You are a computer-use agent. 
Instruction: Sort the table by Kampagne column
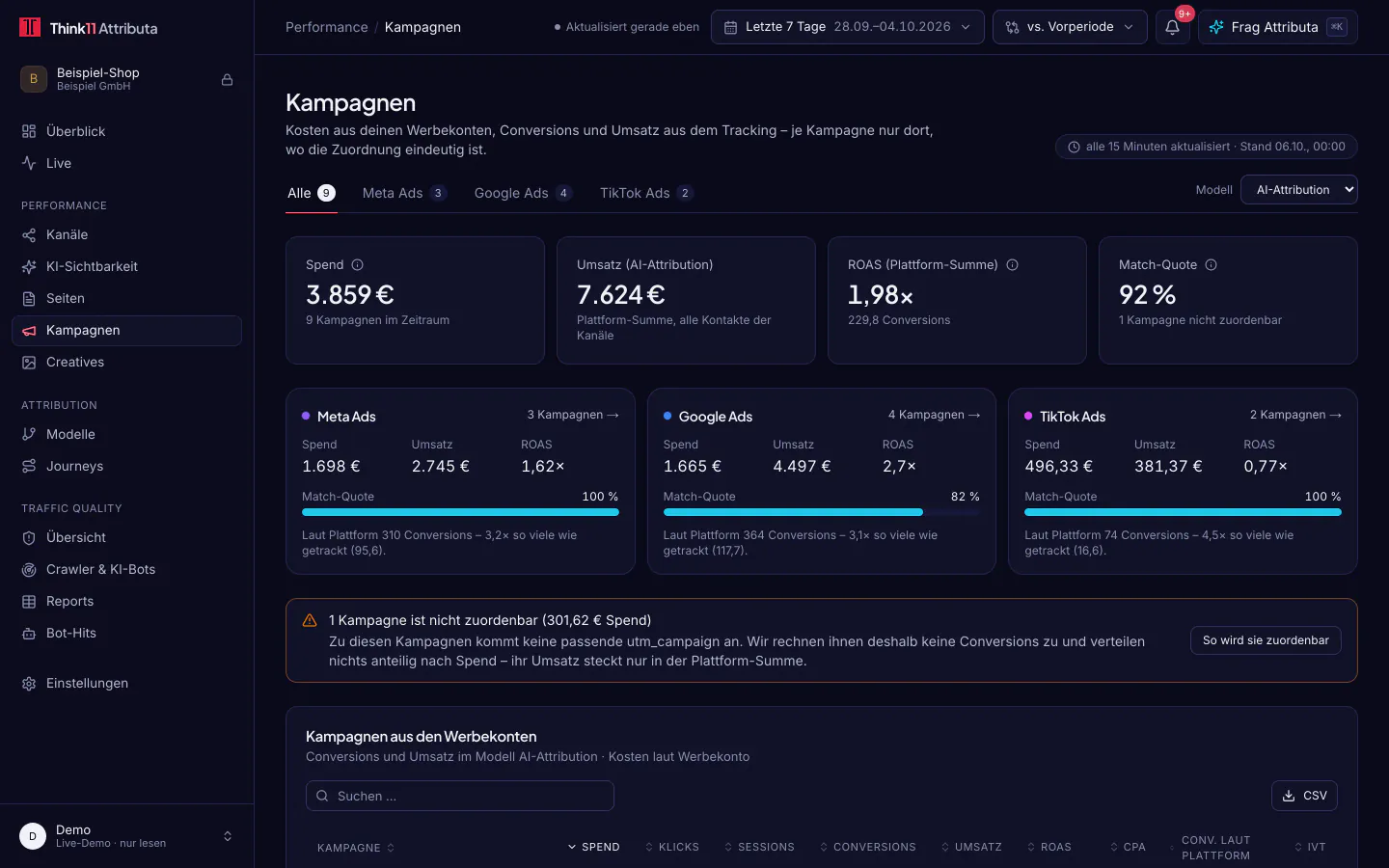(356, 848)
